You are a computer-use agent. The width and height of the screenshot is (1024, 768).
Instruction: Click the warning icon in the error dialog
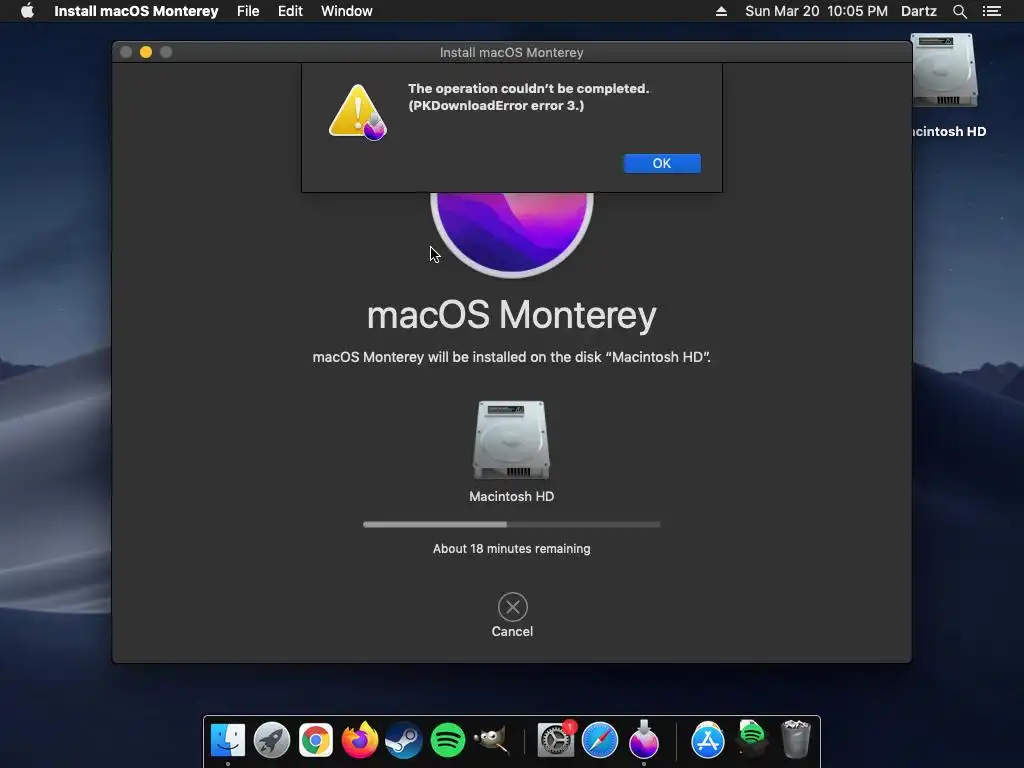click(357, 112)
